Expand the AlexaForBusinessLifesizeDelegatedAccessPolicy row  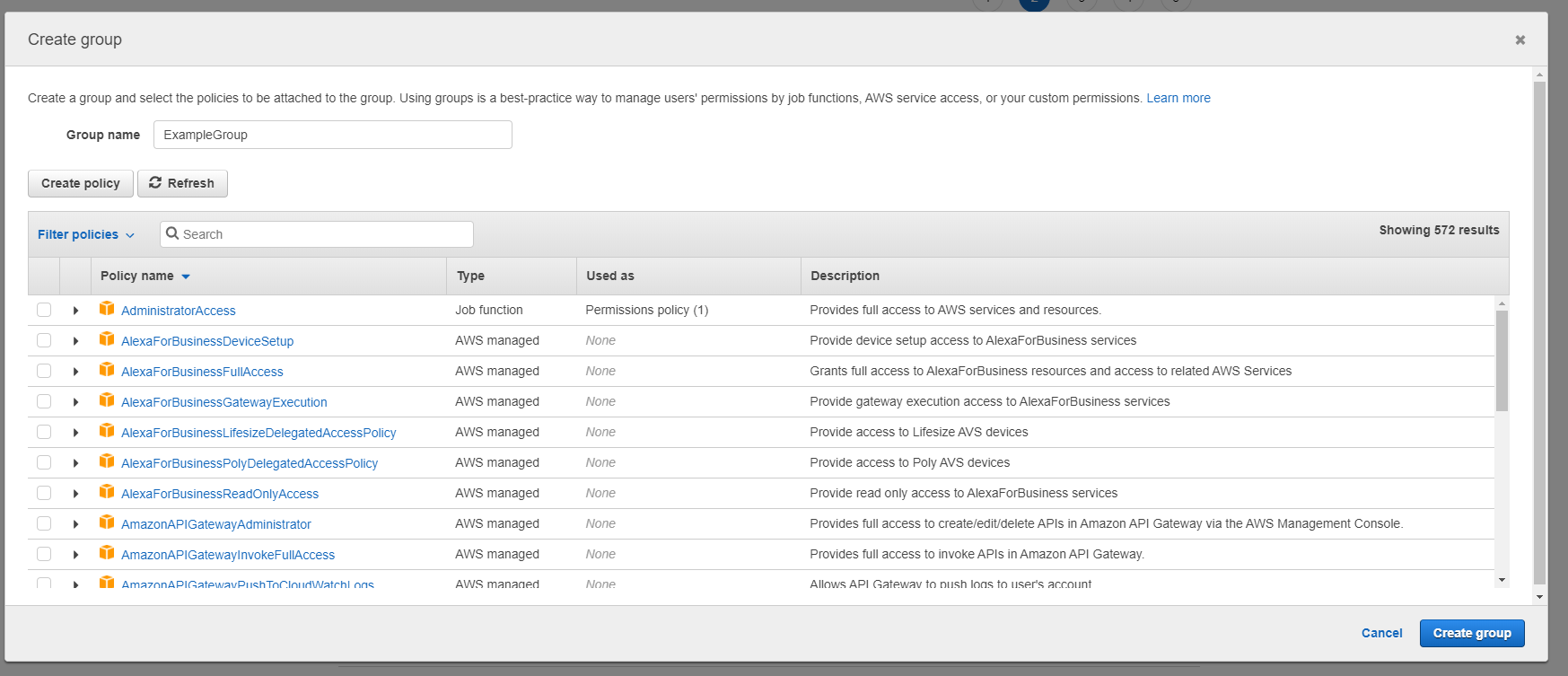pos(75,433)
